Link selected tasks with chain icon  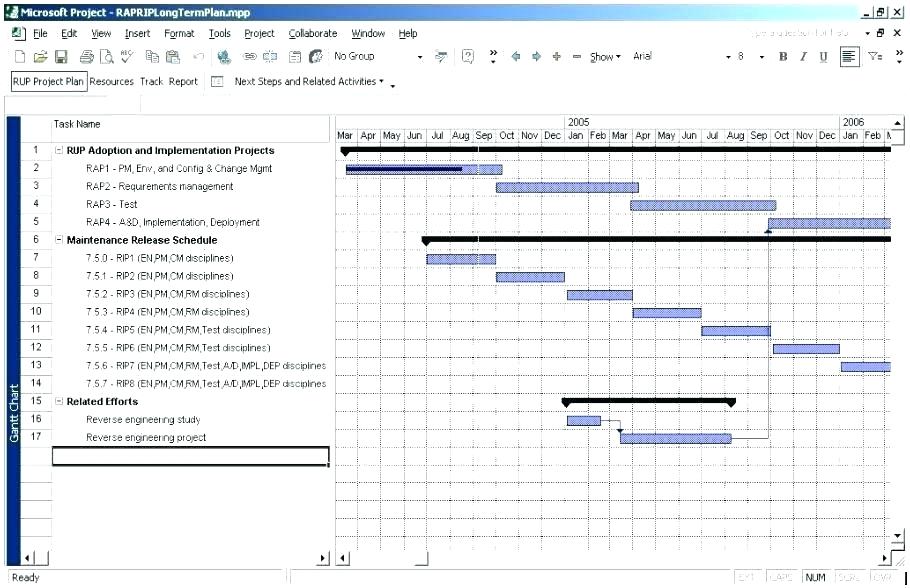[250, 56]
